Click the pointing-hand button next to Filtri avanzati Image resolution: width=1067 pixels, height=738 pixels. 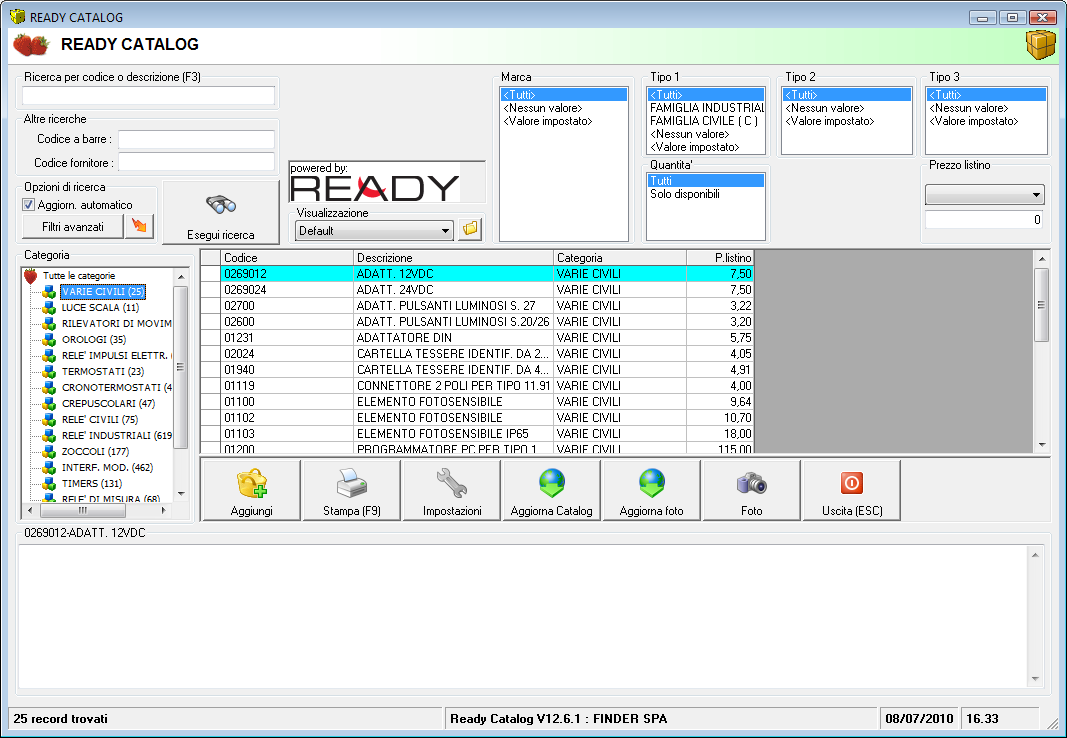click(139, 224)
